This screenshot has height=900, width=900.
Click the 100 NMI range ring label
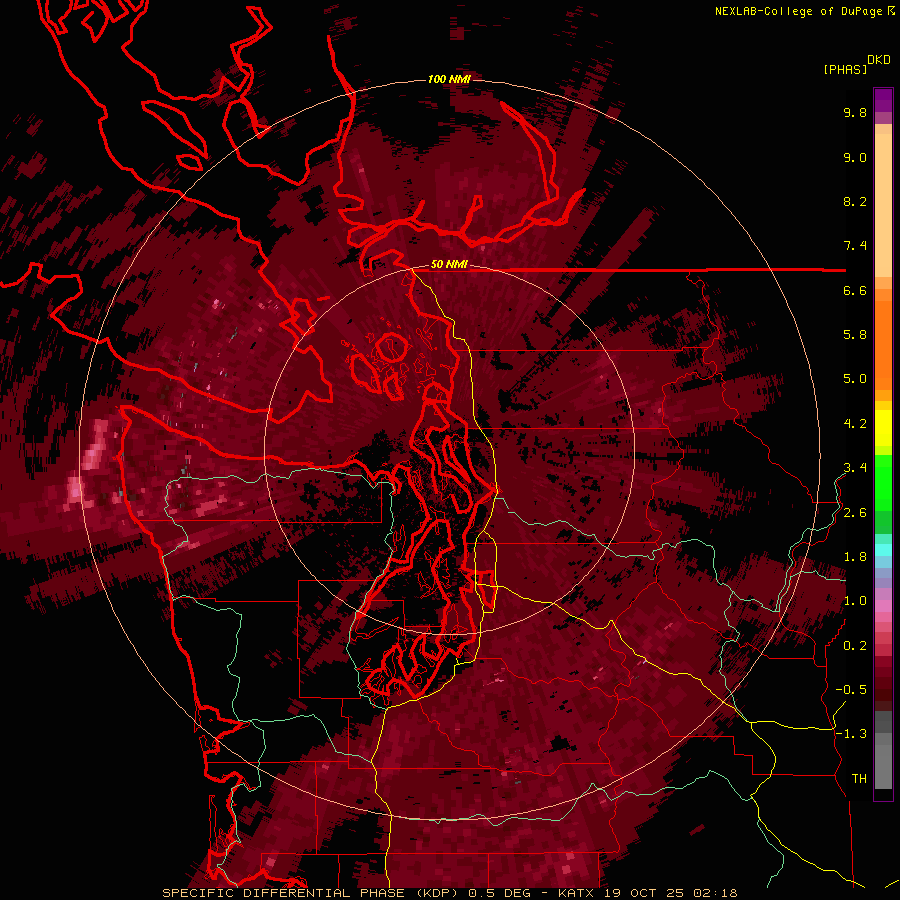pos(449,79)
